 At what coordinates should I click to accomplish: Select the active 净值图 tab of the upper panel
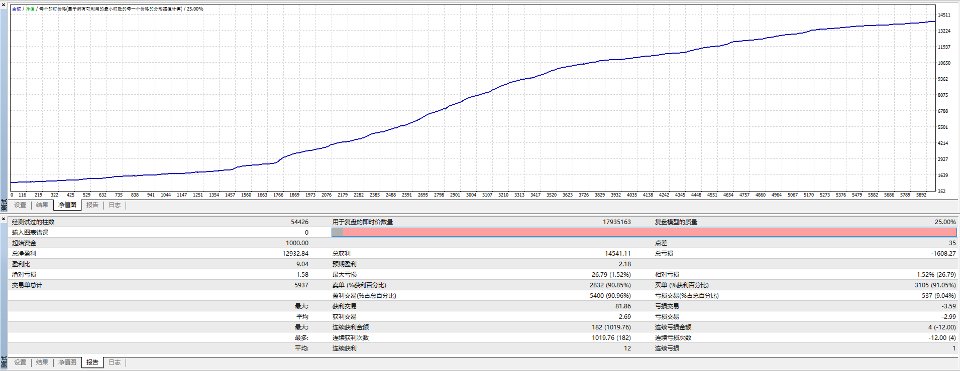pos(68,205)
